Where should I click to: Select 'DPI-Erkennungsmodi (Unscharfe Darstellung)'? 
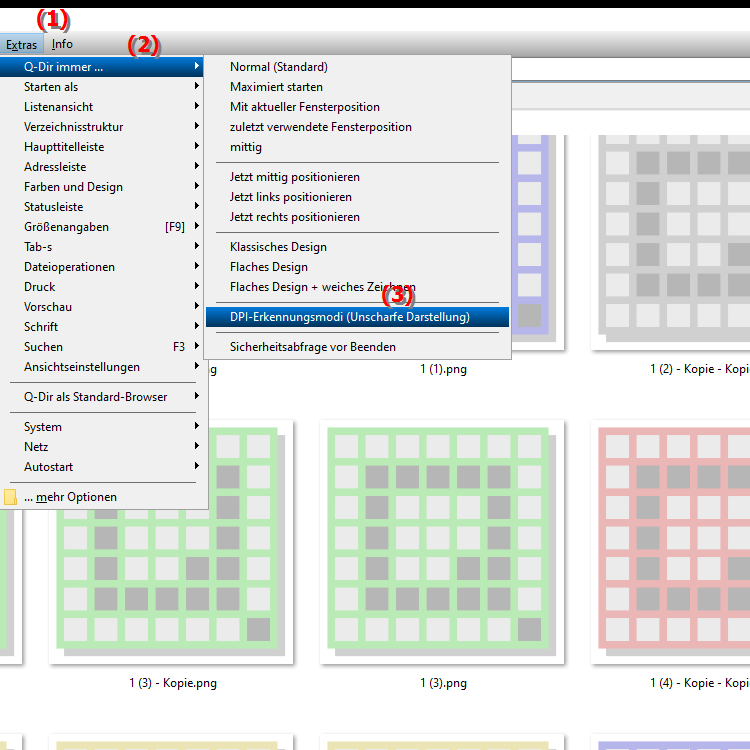(357, 317)
